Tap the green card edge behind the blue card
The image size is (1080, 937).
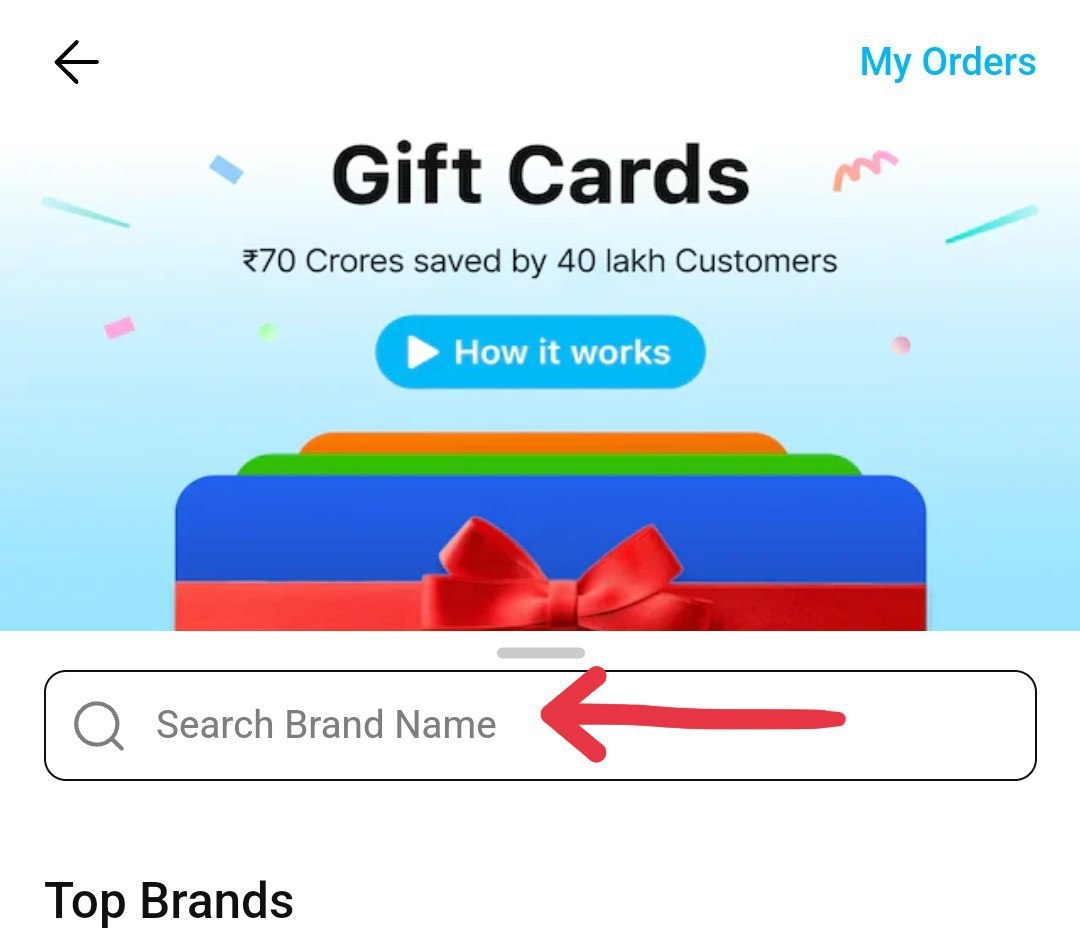point(549,464)
